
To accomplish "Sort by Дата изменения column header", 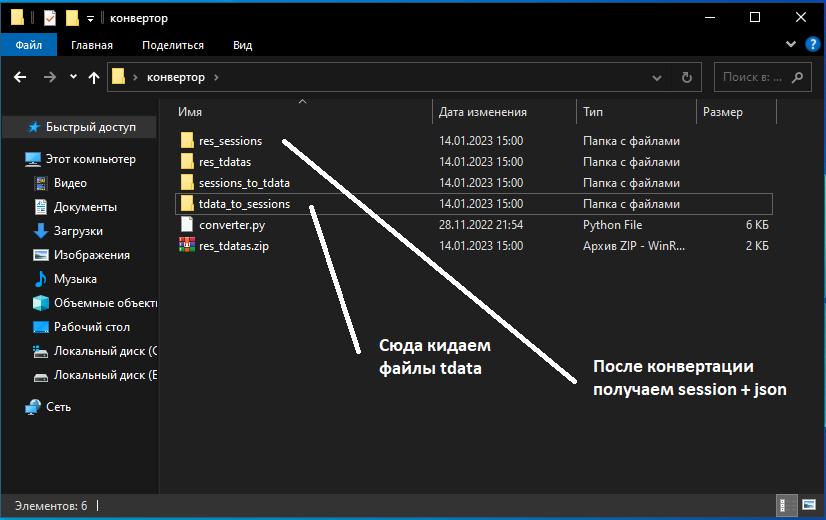I will point(482,112).
